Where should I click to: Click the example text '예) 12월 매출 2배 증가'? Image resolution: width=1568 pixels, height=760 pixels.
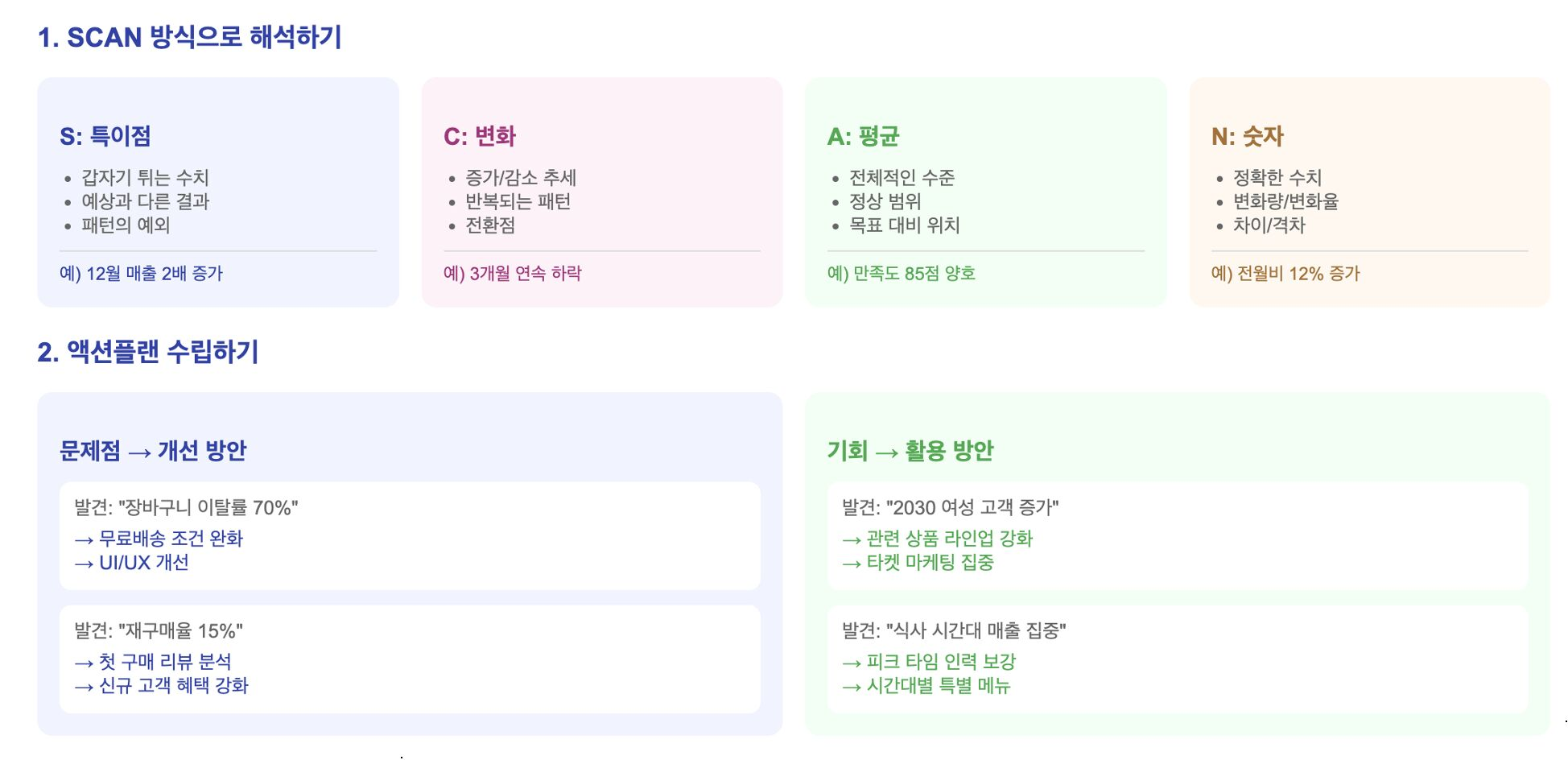point(141,274)
